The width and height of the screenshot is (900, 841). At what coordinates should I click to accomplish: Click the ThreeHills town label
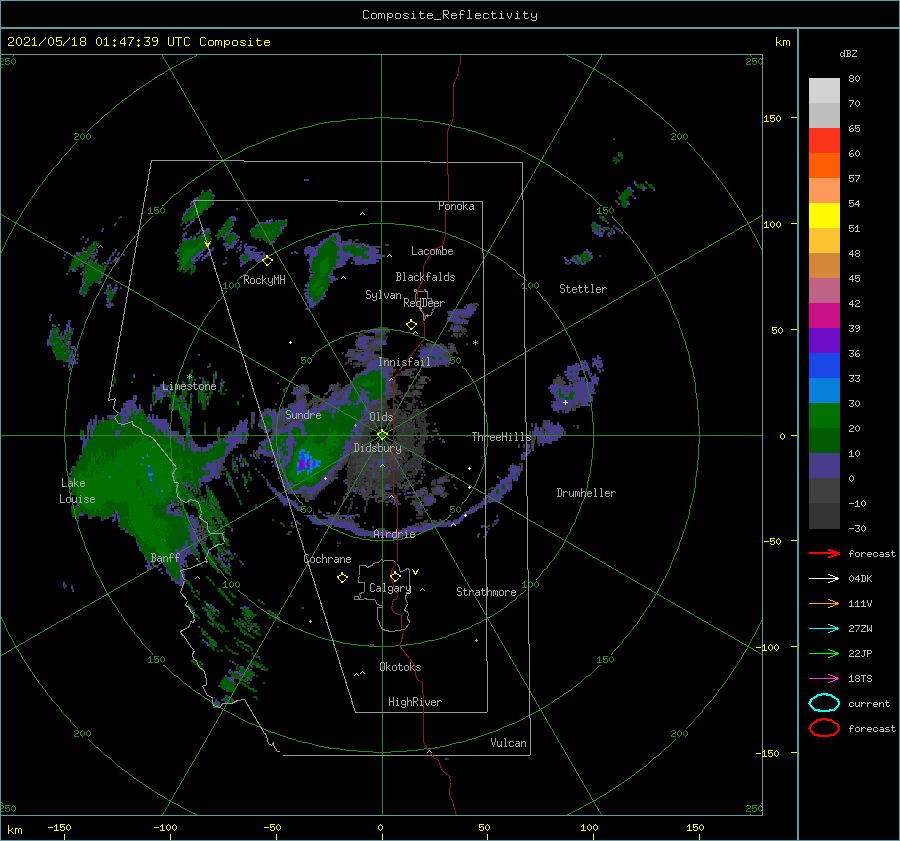[502, 437]
